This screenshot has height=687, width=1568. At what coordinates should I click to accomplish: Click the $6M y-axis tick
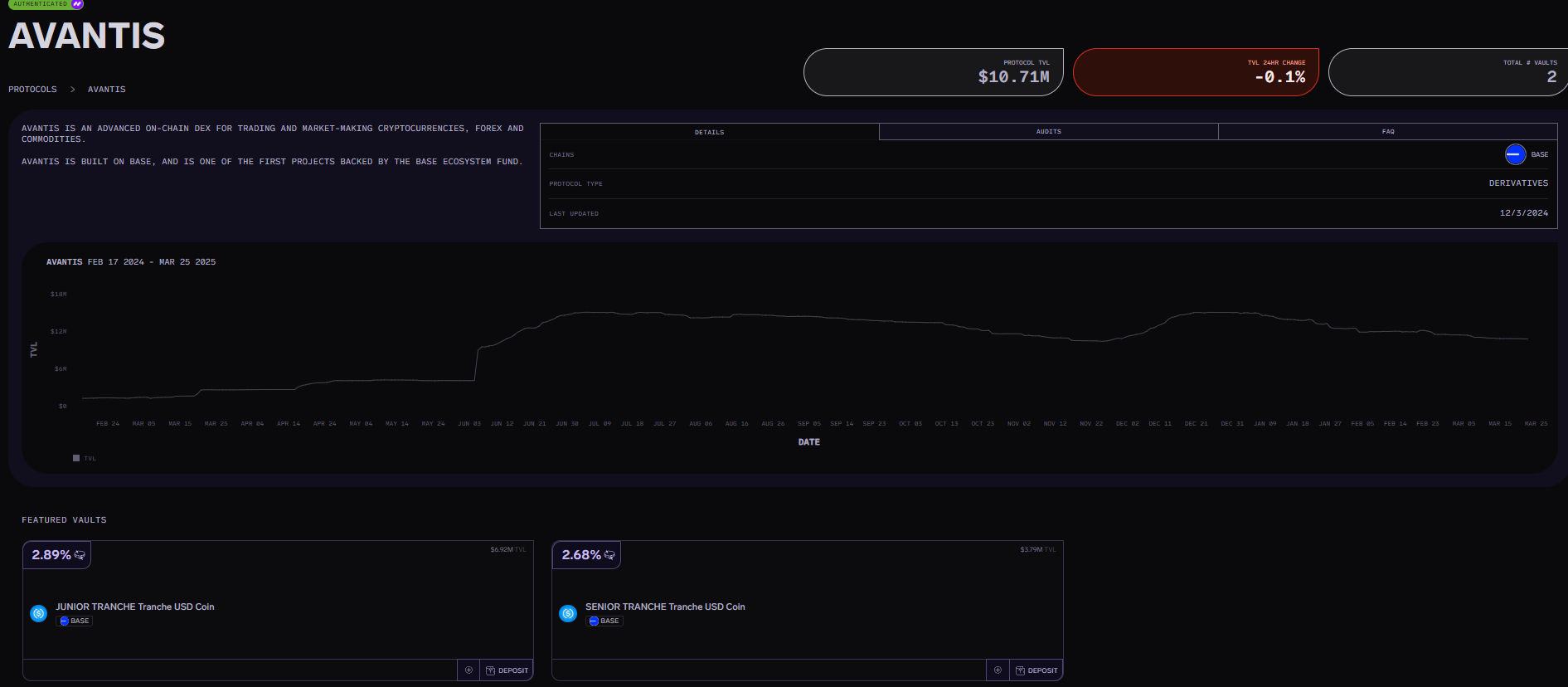(61, 369)
